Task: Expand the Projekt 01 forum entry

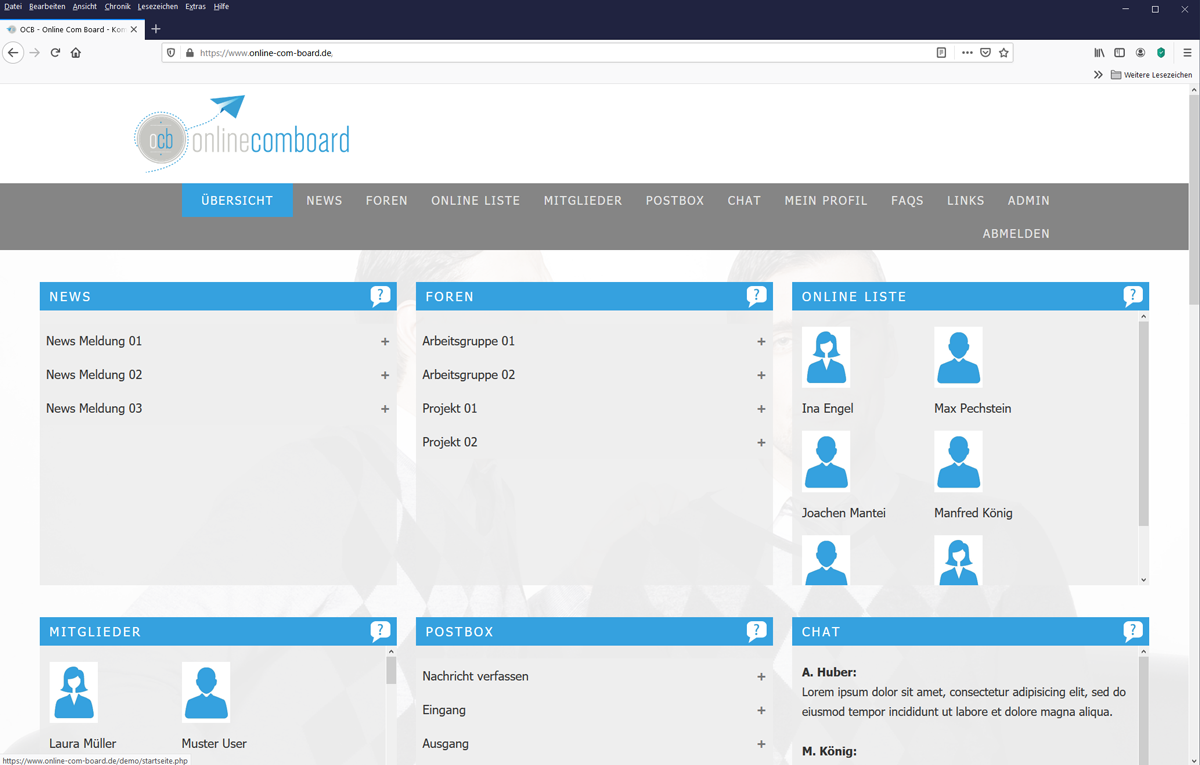Action: point(761,409)
